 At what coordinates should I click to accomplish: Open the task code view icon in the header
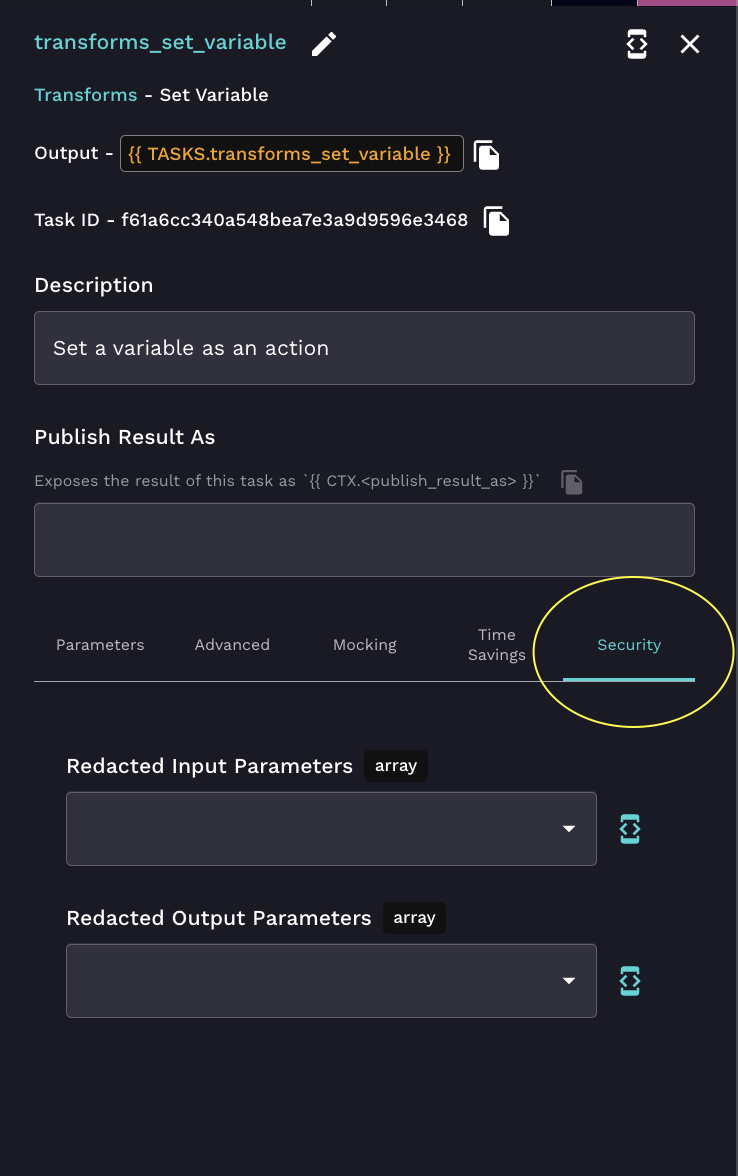click(x=637, y=44)
